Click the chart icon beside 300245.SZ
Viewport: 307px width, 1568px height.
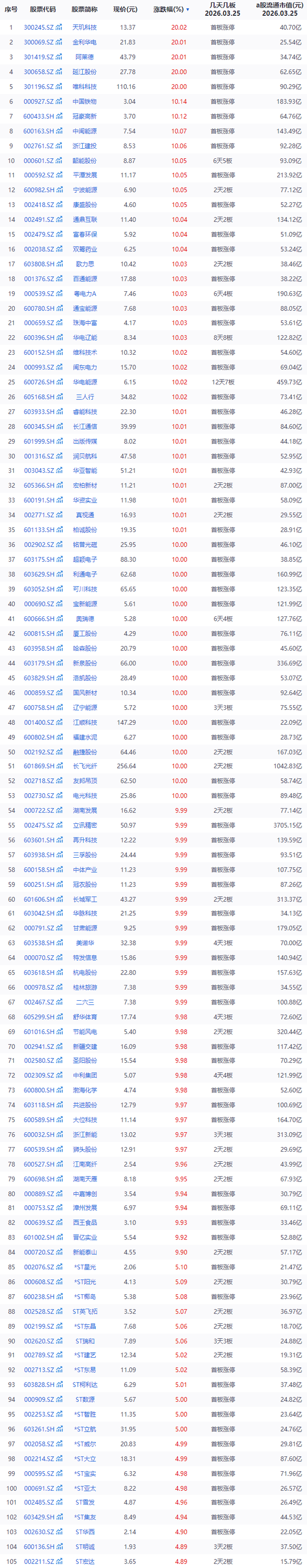[59, 27]
